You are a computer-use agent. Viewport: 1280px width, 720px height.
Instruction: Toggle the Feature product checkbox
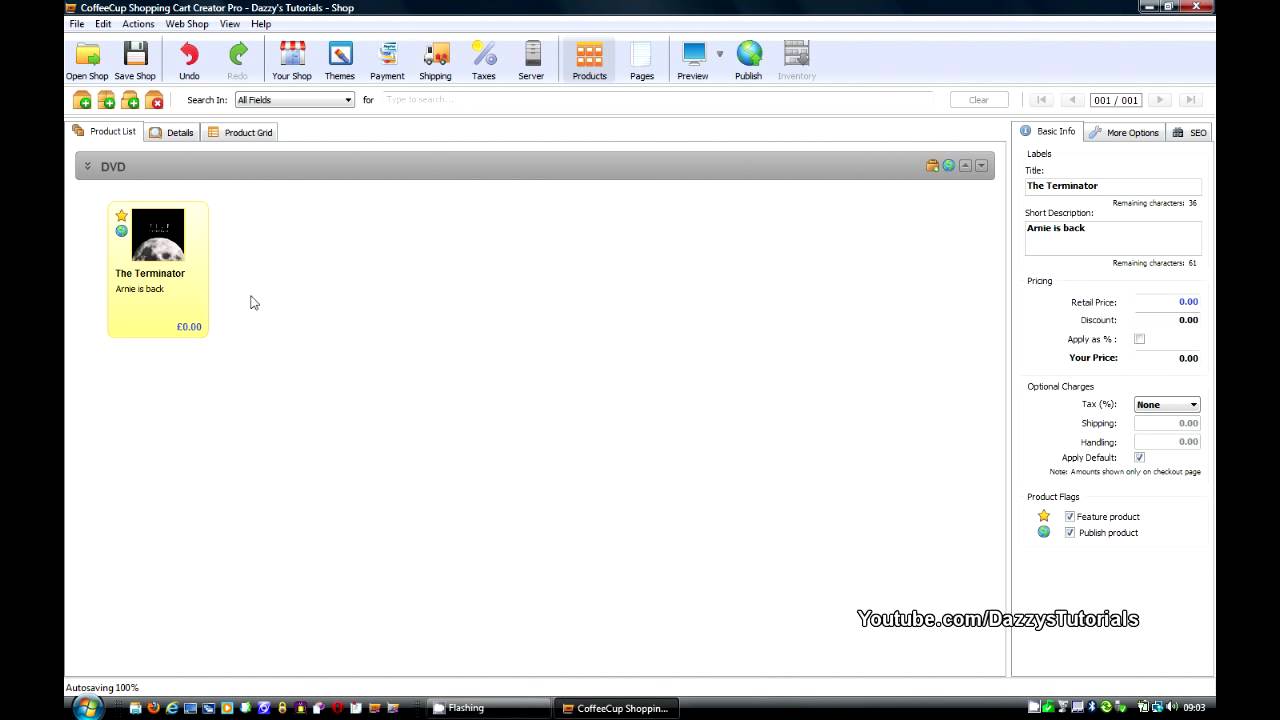[1070, 517]
